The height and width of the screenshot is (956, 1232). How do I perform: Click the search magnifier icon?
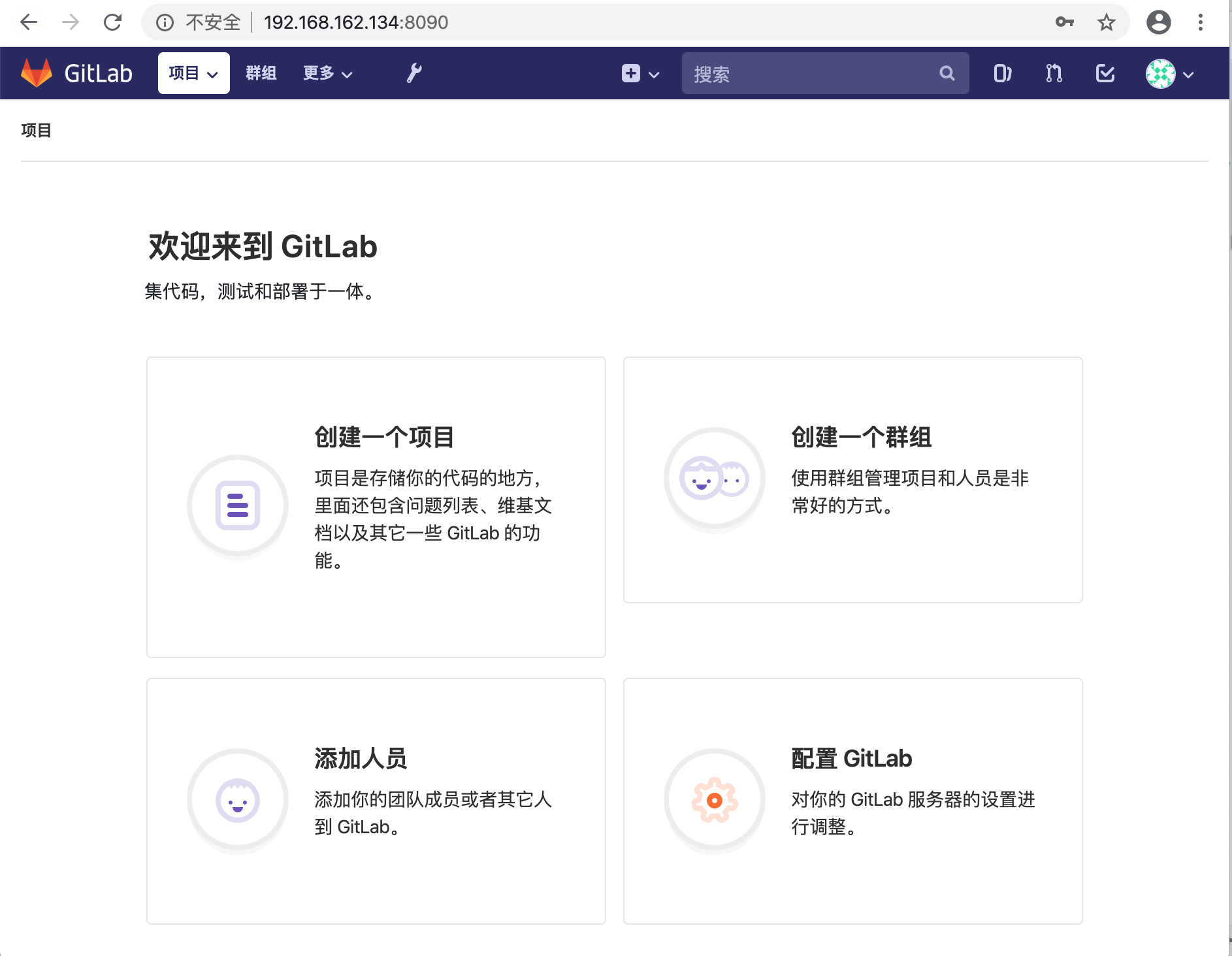point(947,73)
